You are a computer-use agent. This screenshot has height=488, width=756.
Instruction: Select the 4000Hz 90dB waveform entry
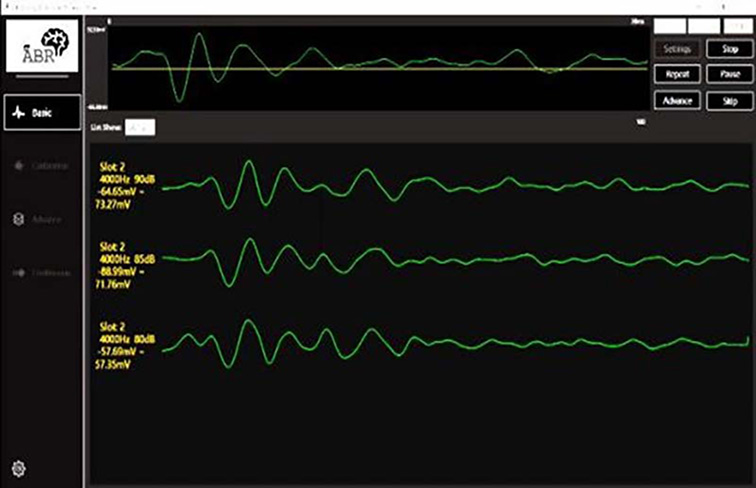(128, 186)
